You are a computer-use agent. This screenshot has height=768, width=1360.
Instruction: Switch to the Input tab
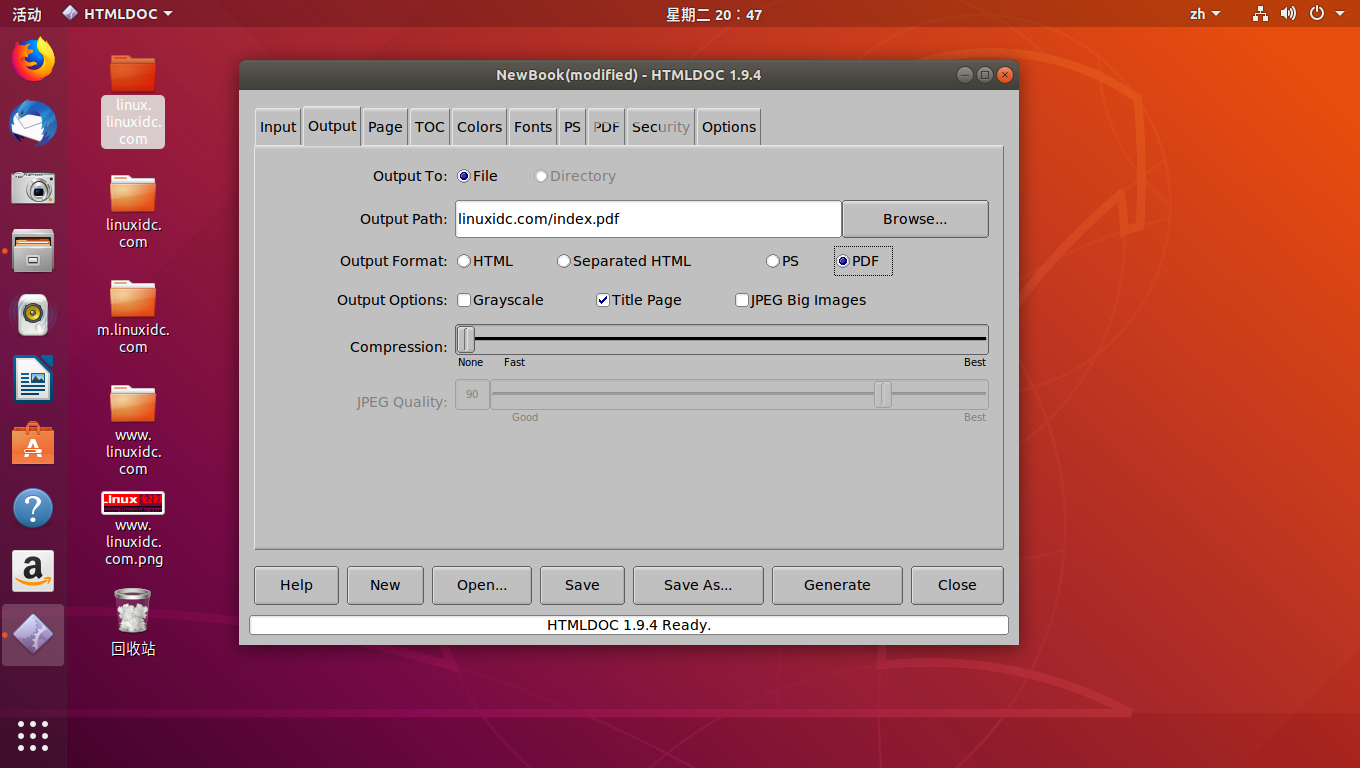click(x=278, y=127)
